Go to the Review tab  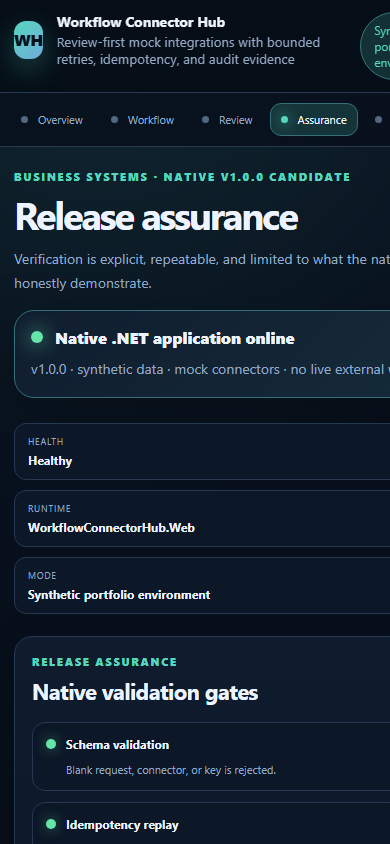click(x=226, y=120)
